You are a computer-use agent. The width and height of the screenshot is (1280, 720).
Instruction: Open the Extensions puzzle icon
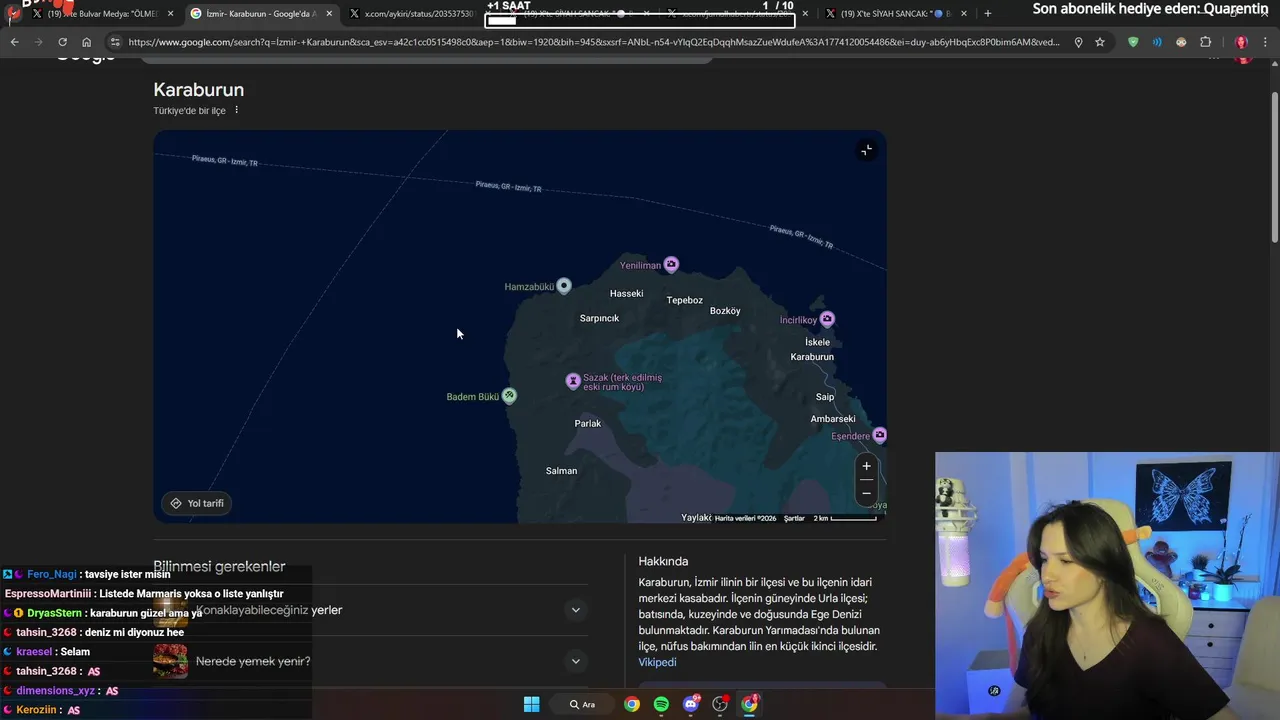coord(1205,42)
